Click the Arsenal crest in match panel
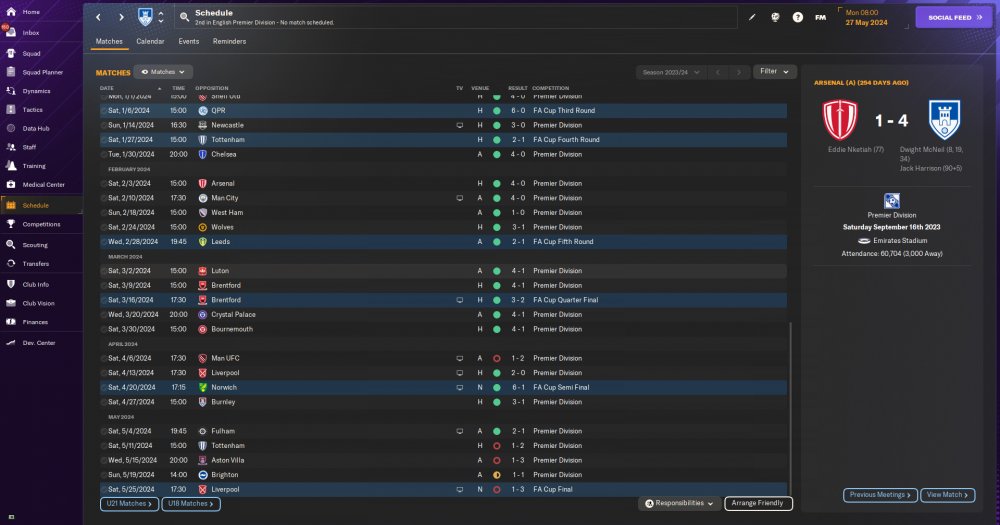Screen dimensions: 1000x525 pyautogui.click(x=840, y=120)
